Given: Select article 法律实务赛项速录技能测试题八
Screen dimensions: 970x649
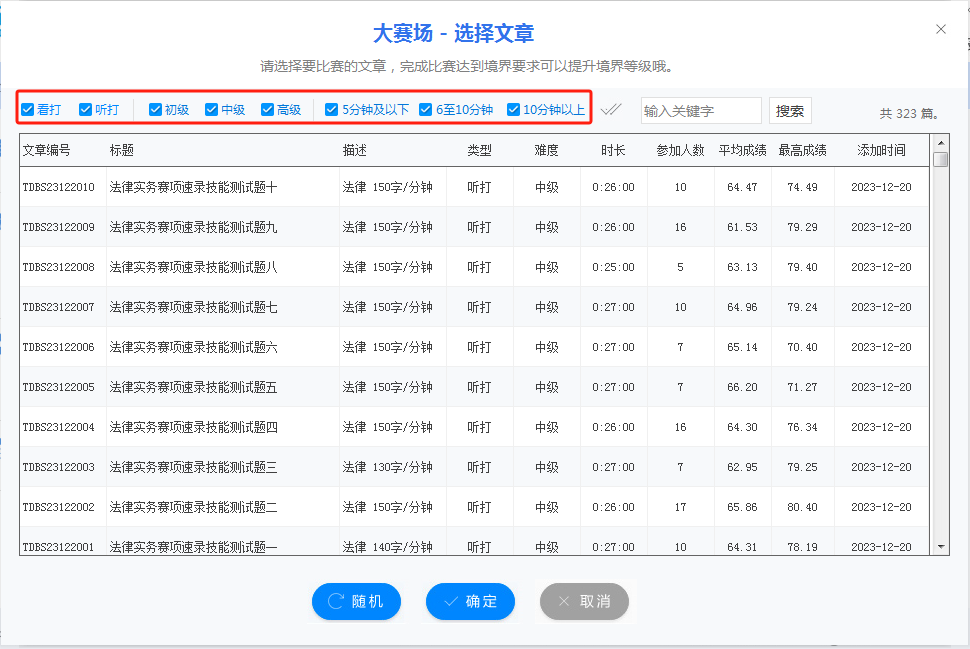Looking at the screenshot, I should (193, 267).
